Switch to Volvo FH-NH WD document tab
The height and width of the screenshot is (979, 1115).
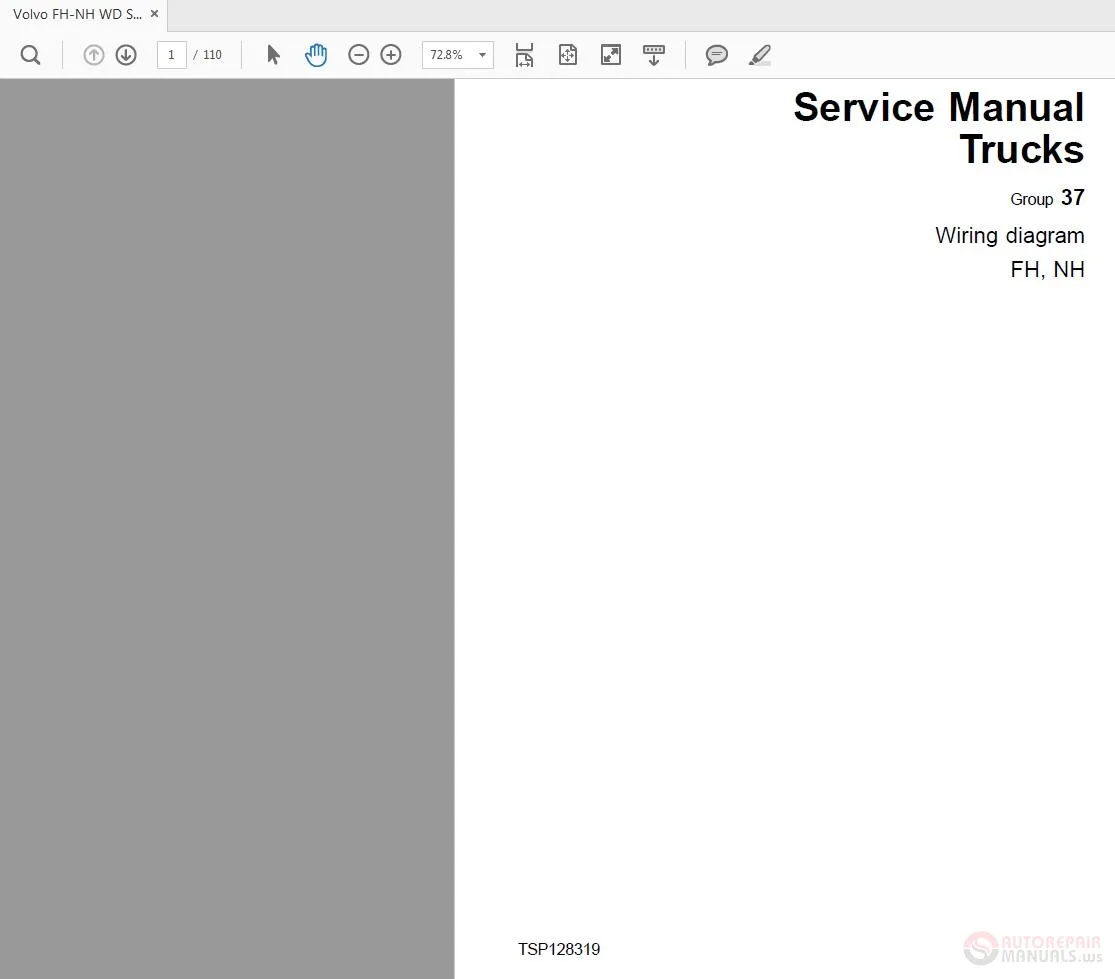click(77, 14)
